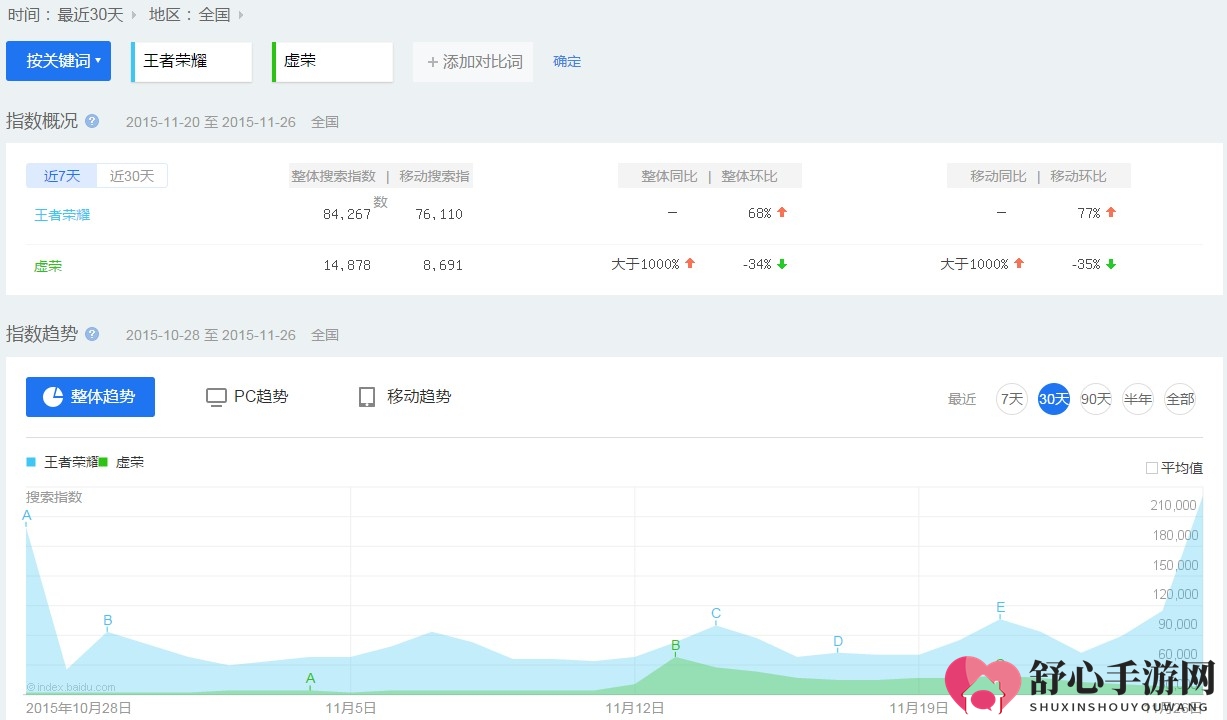Click 整体环比 column header
The height and width of the screenshot is (720, 1227).
pos(750,176)
